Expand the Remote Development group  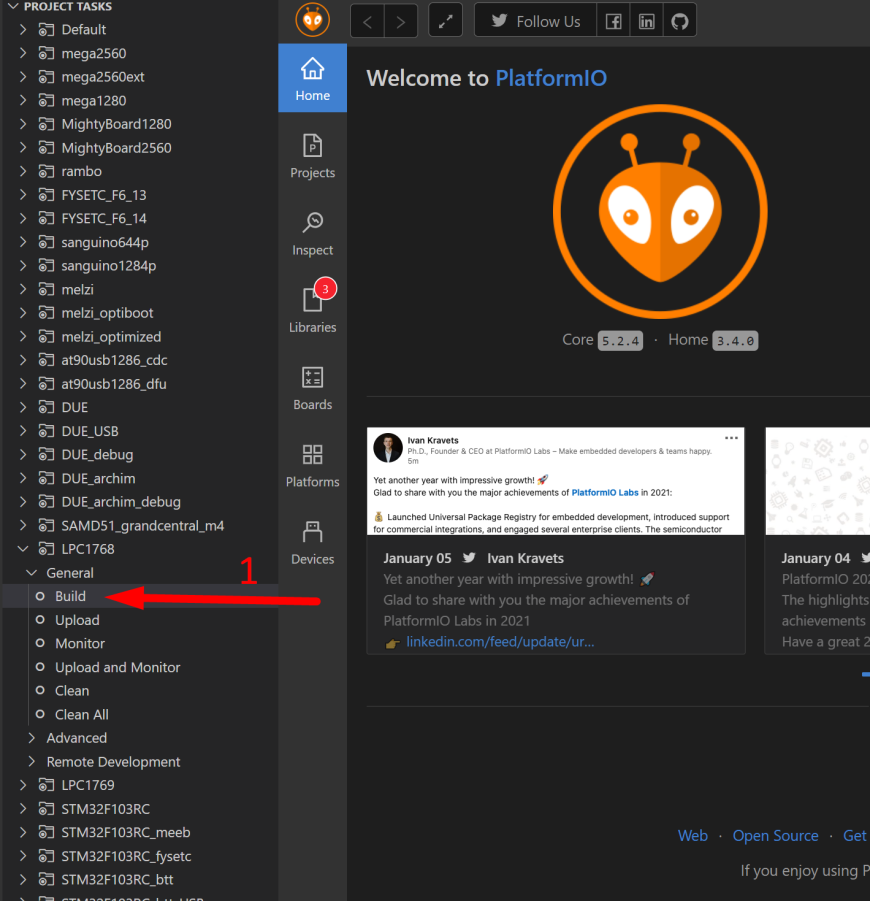(32, 761)
